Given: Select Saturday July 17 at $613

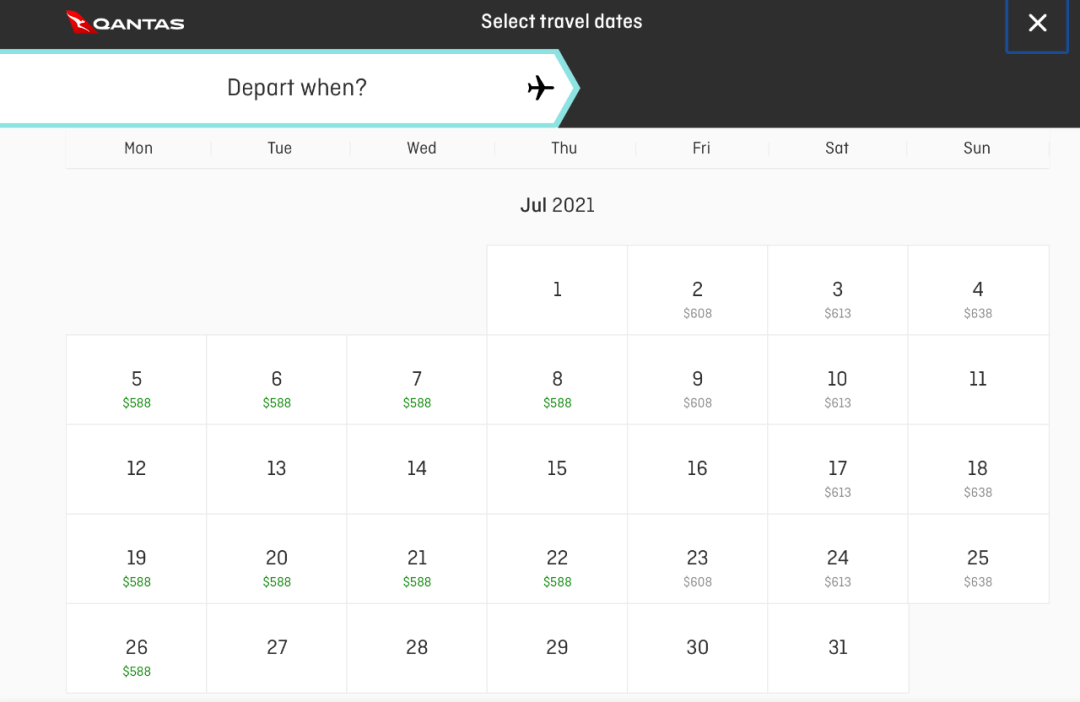Looking at the screenshot, I should [x=837, y=476].
